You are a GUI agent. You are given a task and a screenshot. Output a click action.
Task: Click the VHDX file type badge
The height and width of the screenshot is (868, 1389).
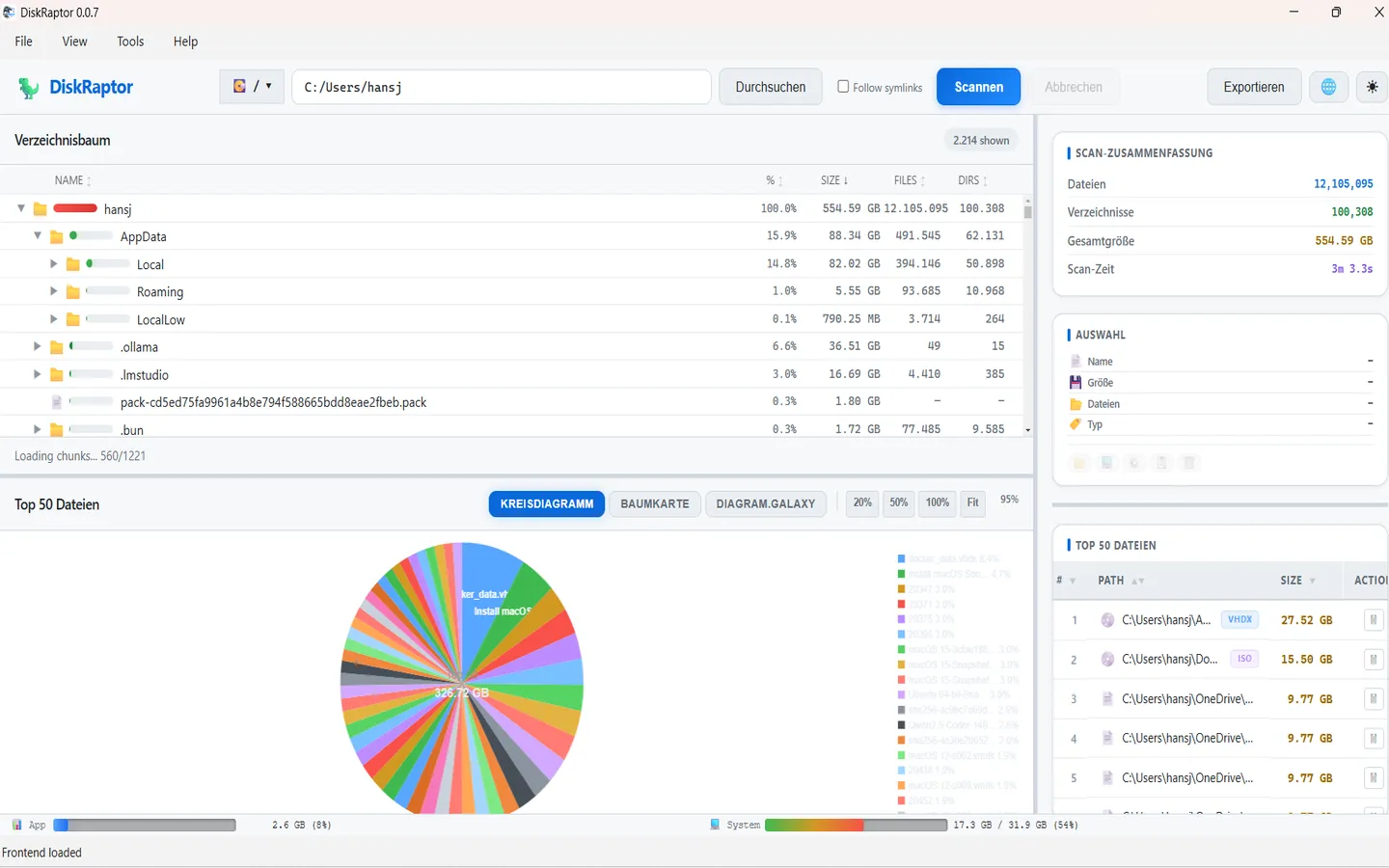1240,620
